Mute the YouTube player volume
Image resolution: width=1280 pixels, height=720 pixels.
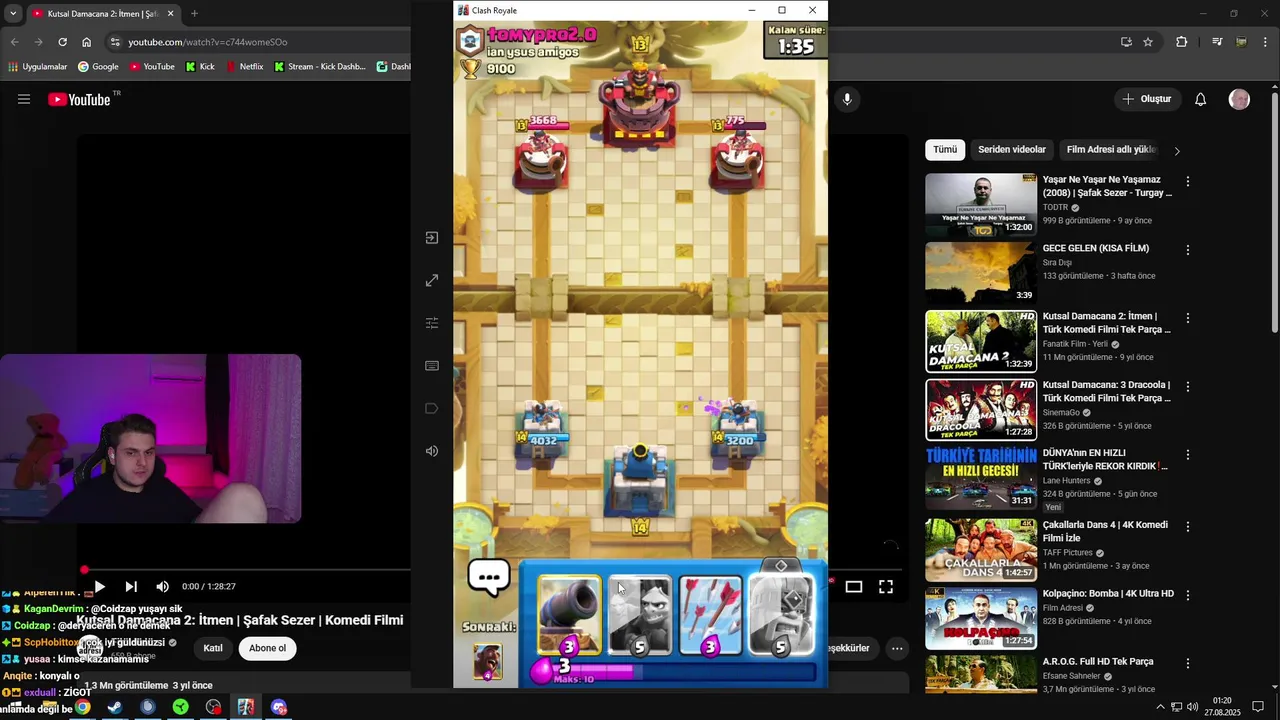pos(163,587)
